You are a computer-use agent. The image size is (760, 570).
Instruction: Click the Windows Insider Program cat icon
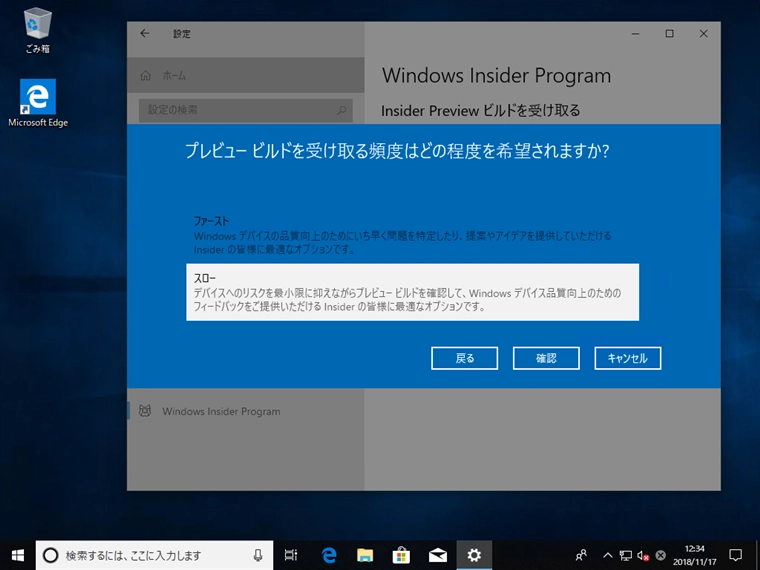[x=144, y=411]
